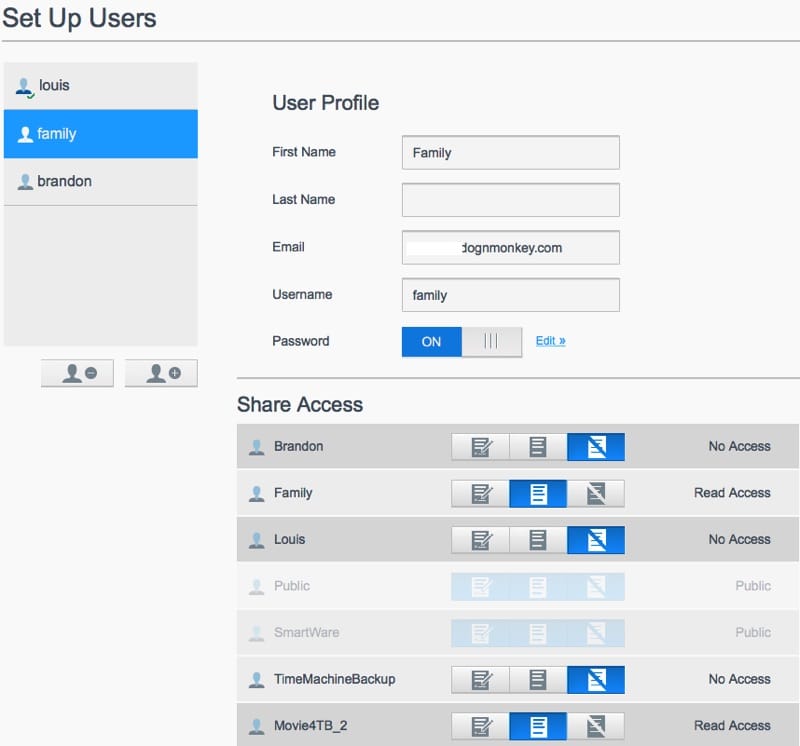This screenshot has width=800, height=746.
Task: Set Brandon share to read/write access
Action: tap(481, 447)
